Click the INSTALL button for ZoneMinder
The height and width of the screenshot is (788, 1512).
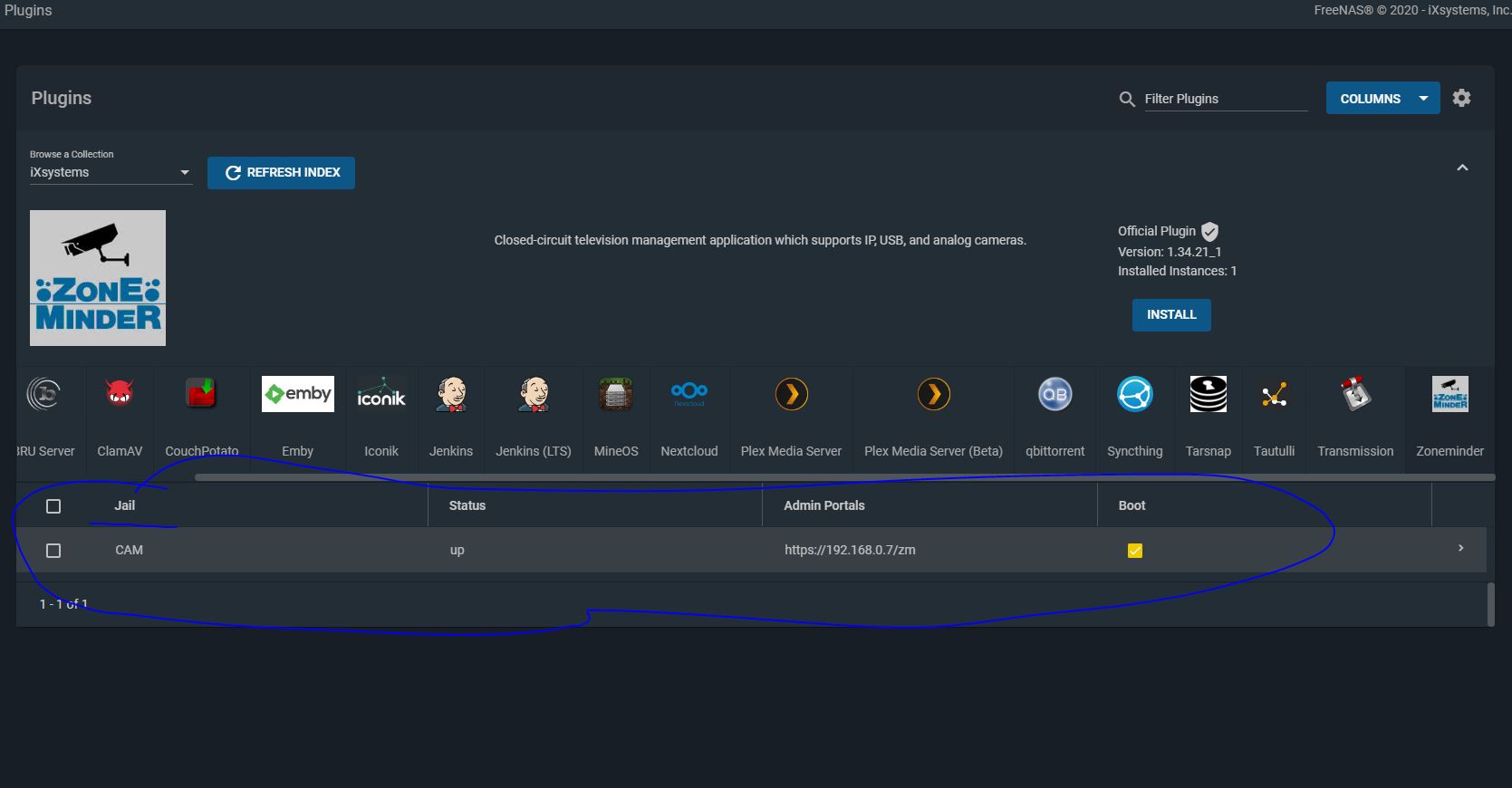pos(1171,314)
